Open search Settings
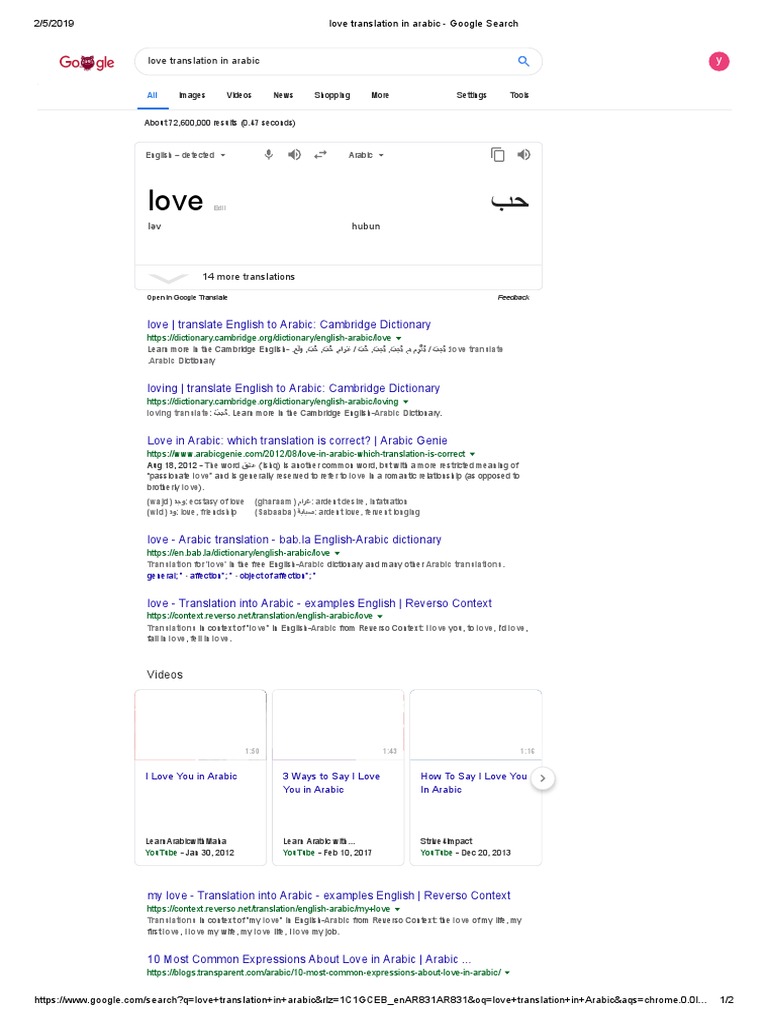The width and height of the screenshot is (768, 1024). (472, 95)
